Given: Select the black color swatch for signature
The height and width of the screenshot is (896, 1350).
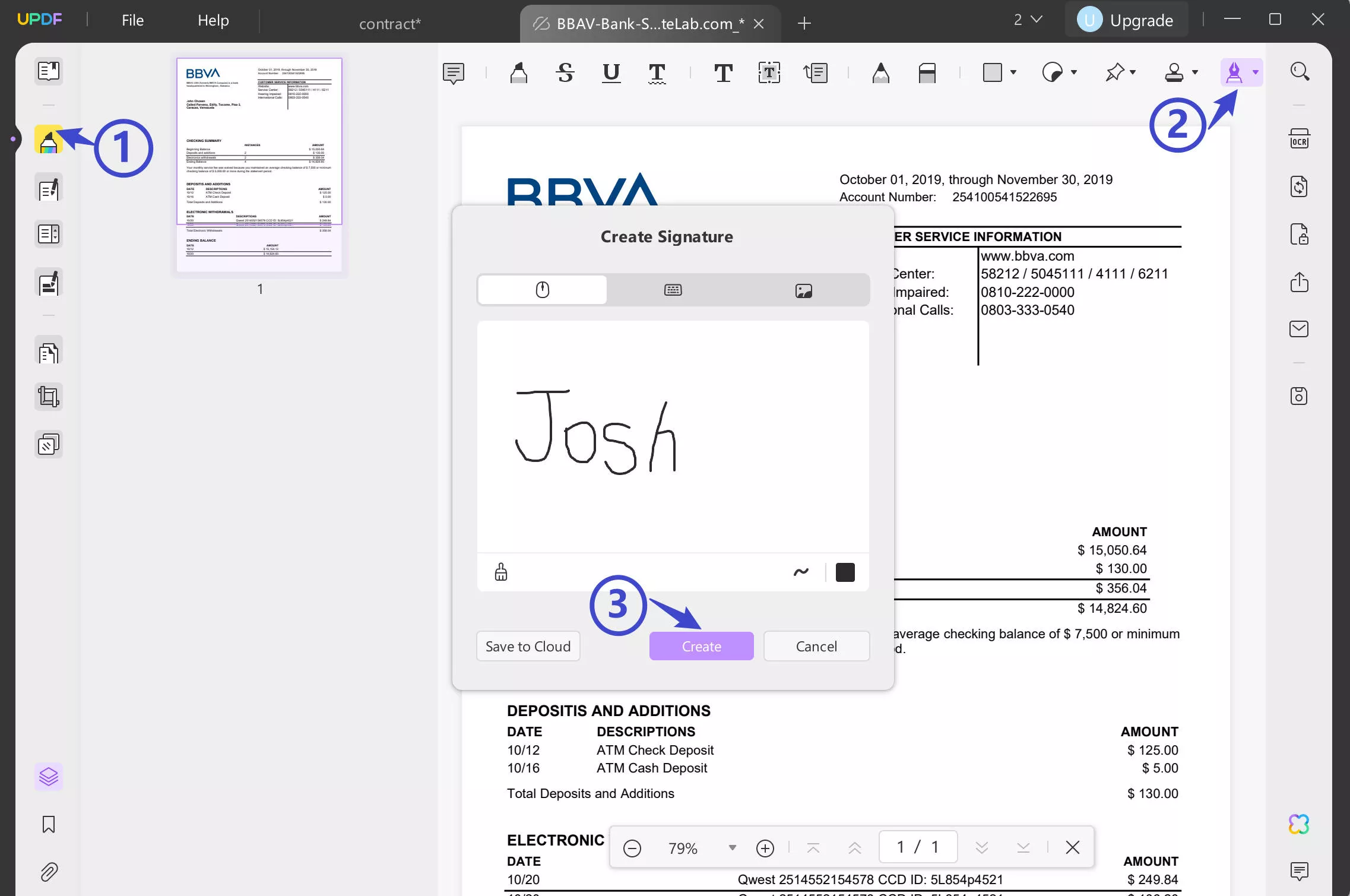Looking at the screenshot, I should (x=844, y=572).
